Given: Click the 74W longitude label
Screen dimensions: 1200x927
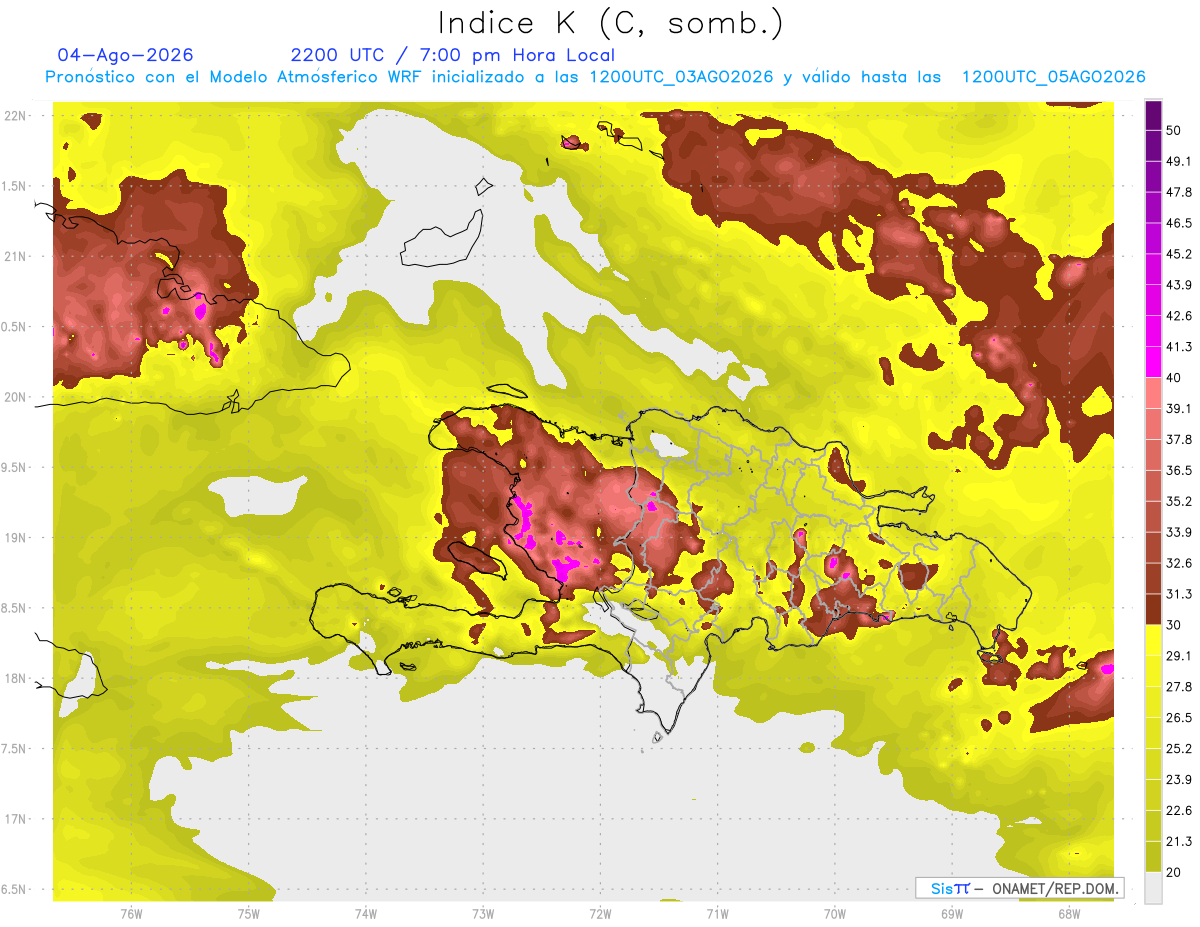Looking at the screenshot, I should tap(366, 913).
